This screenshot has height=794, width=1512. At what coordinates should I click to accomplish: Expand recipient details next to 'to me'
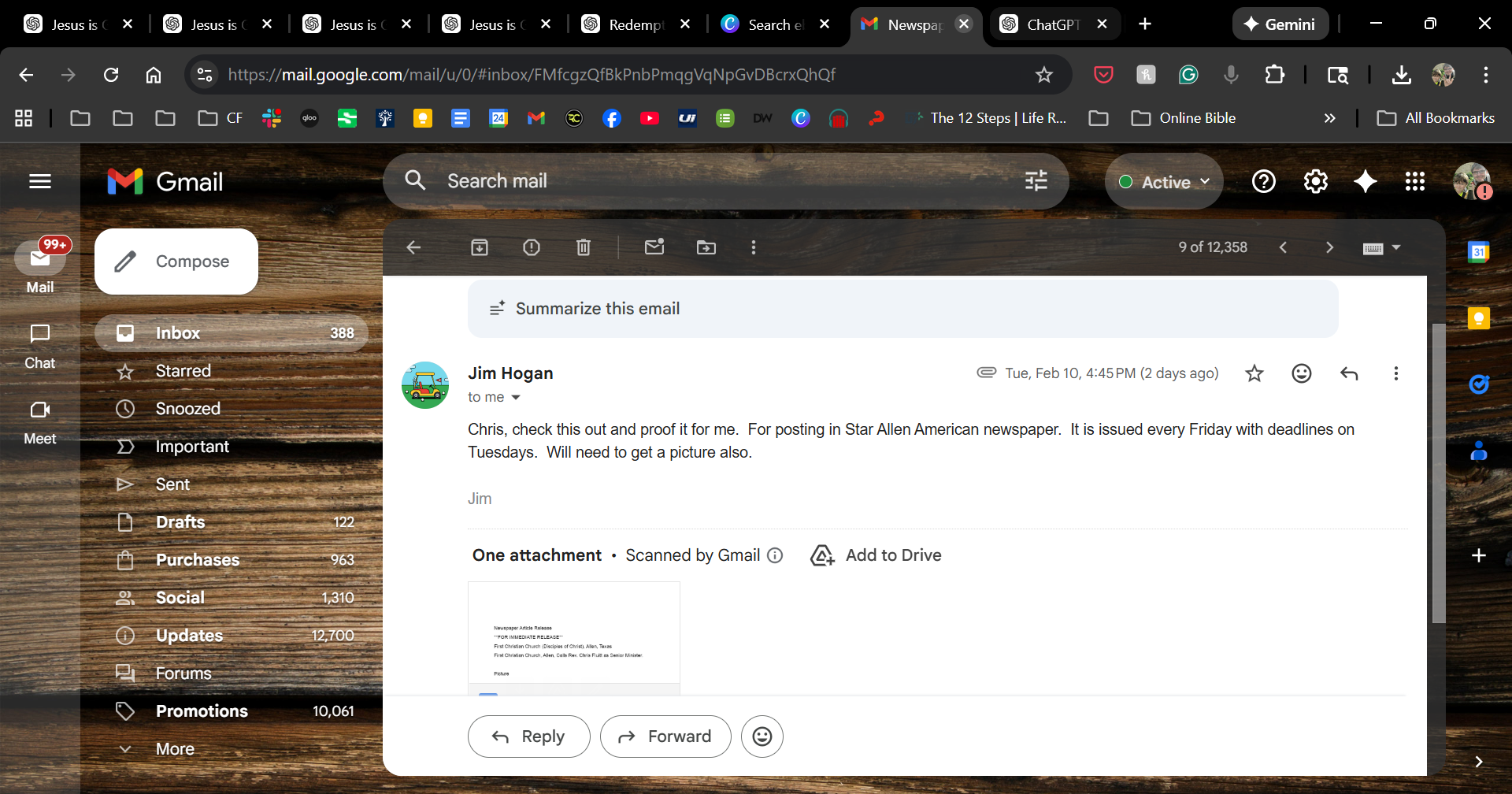click(x=516, y=398)
